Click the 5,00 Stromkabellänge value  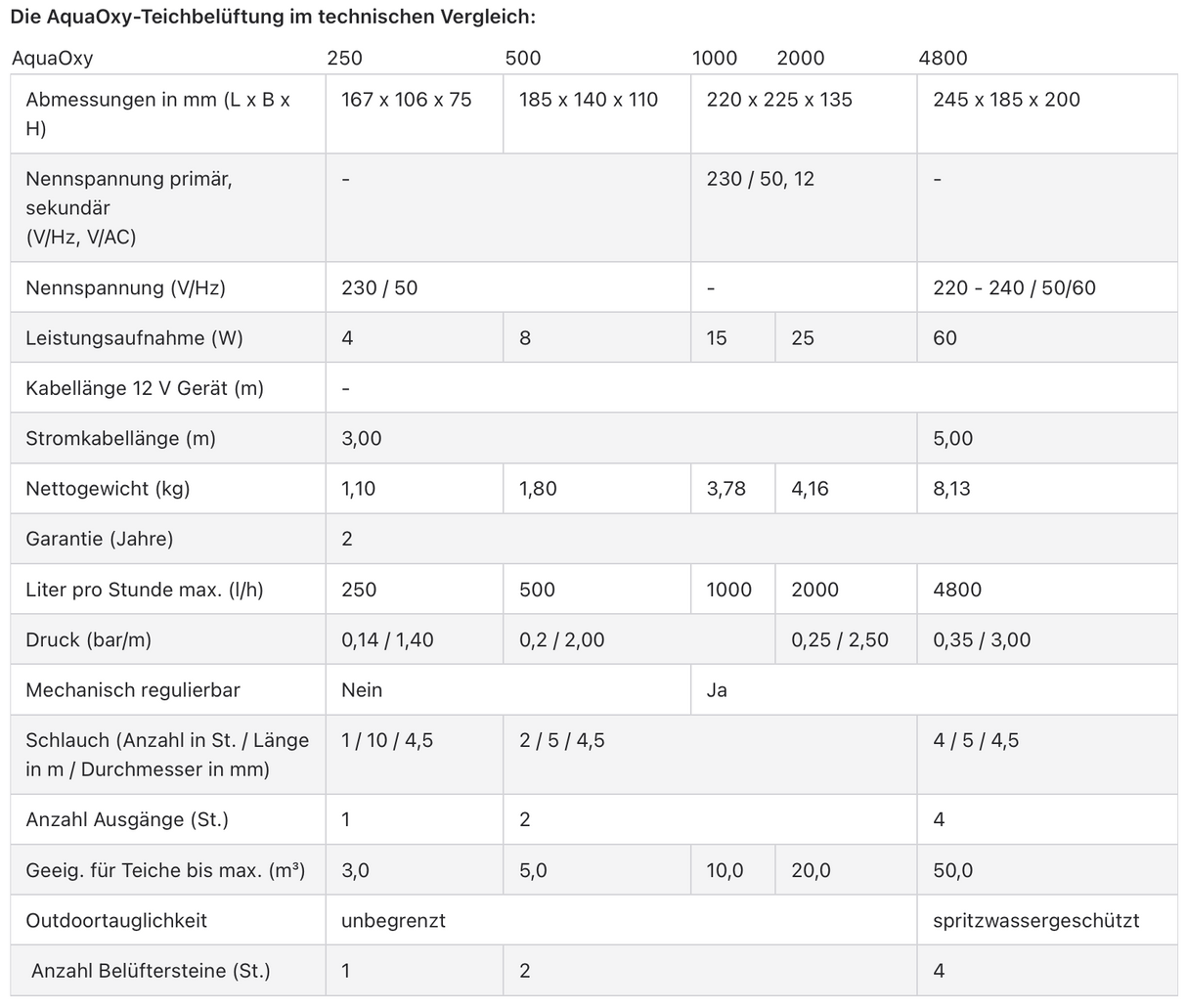click(952, 438)
